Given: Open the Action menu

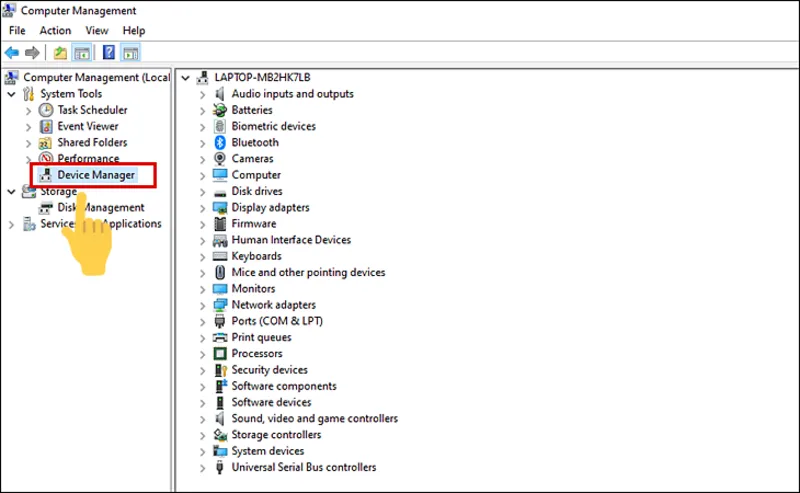Looking at the screenshot, I should click(55, 31).
